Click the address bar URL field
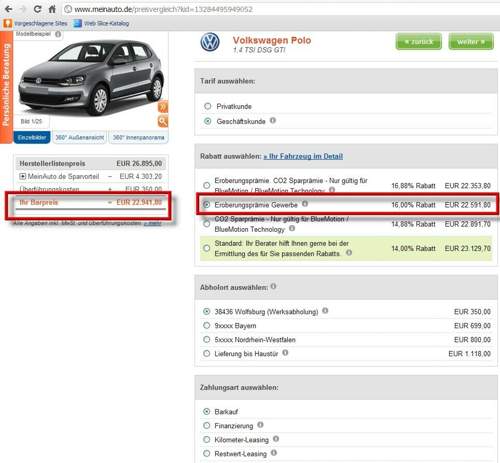Viewport: 500px width, 463px height. (x=280, y=9)
